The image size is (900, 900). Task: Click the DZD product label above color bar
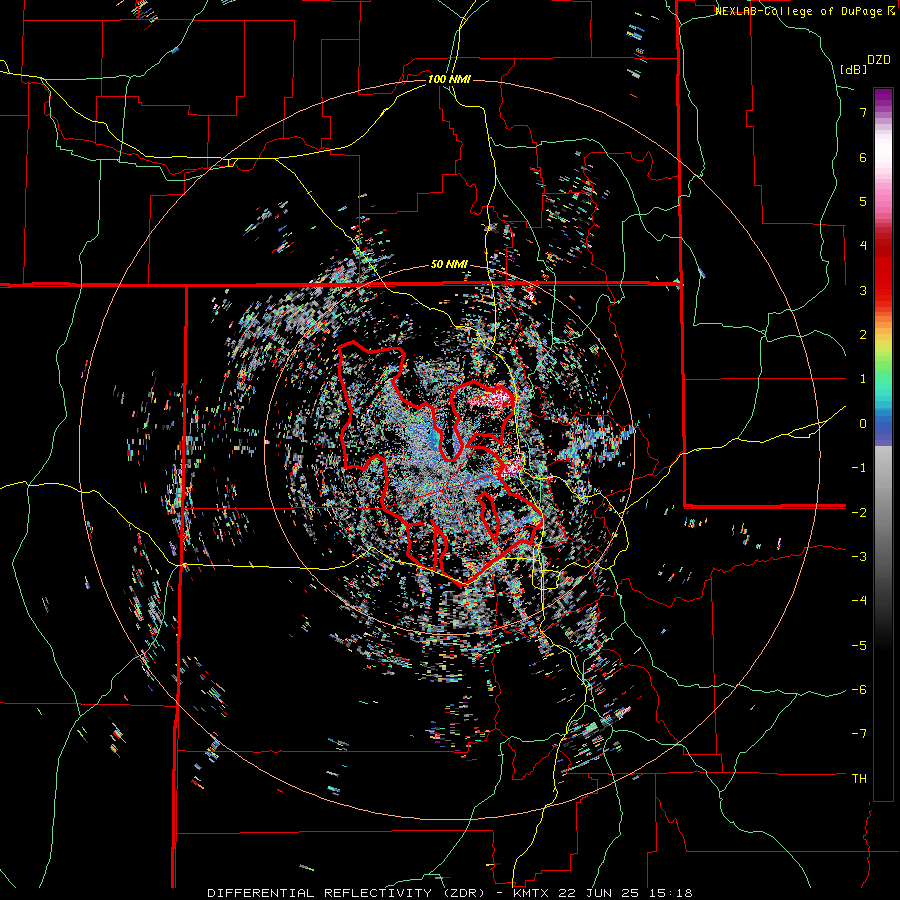879,60
